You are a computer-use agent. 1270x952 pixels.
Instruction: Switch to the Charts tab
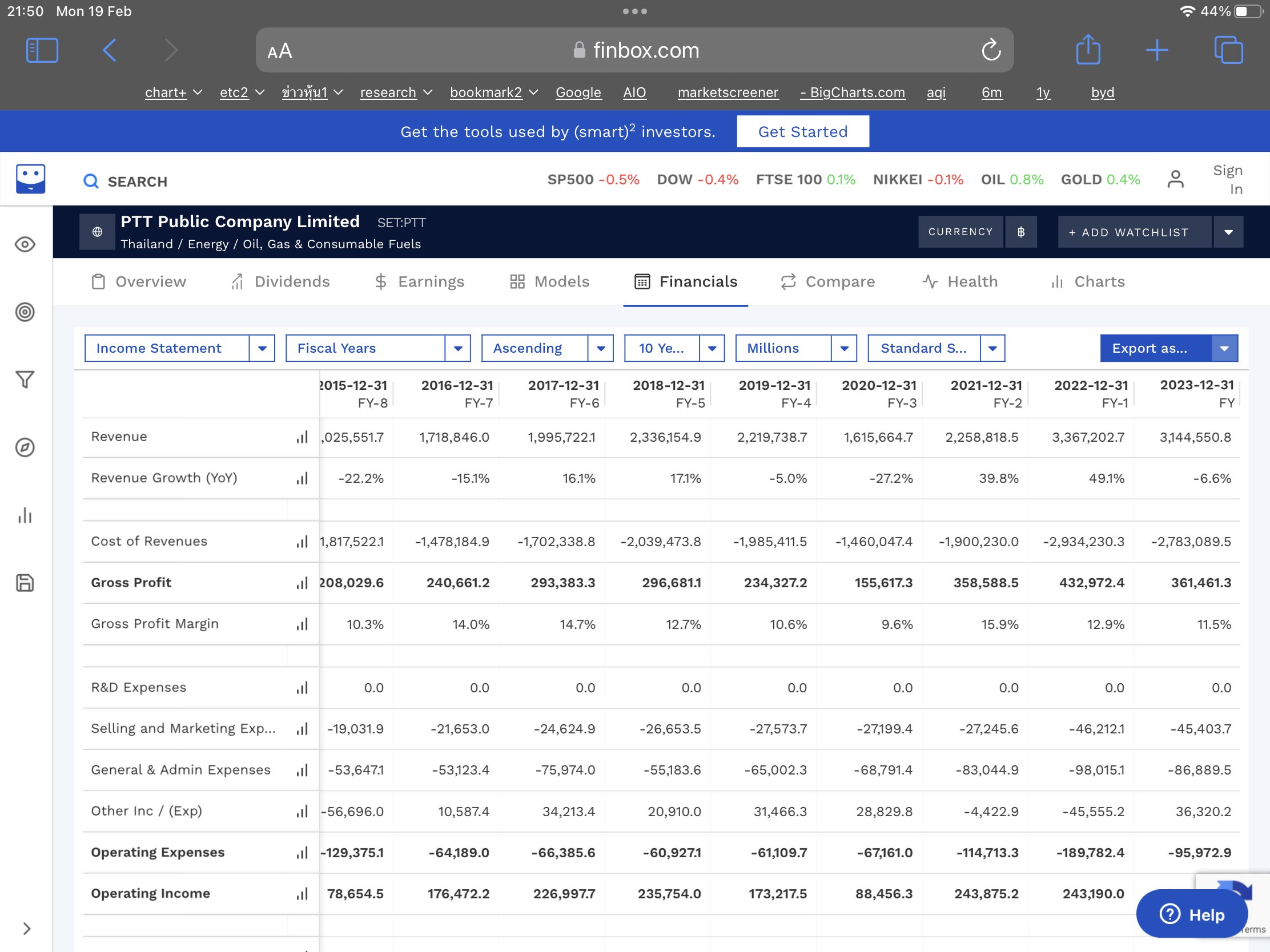point(1087,282)
